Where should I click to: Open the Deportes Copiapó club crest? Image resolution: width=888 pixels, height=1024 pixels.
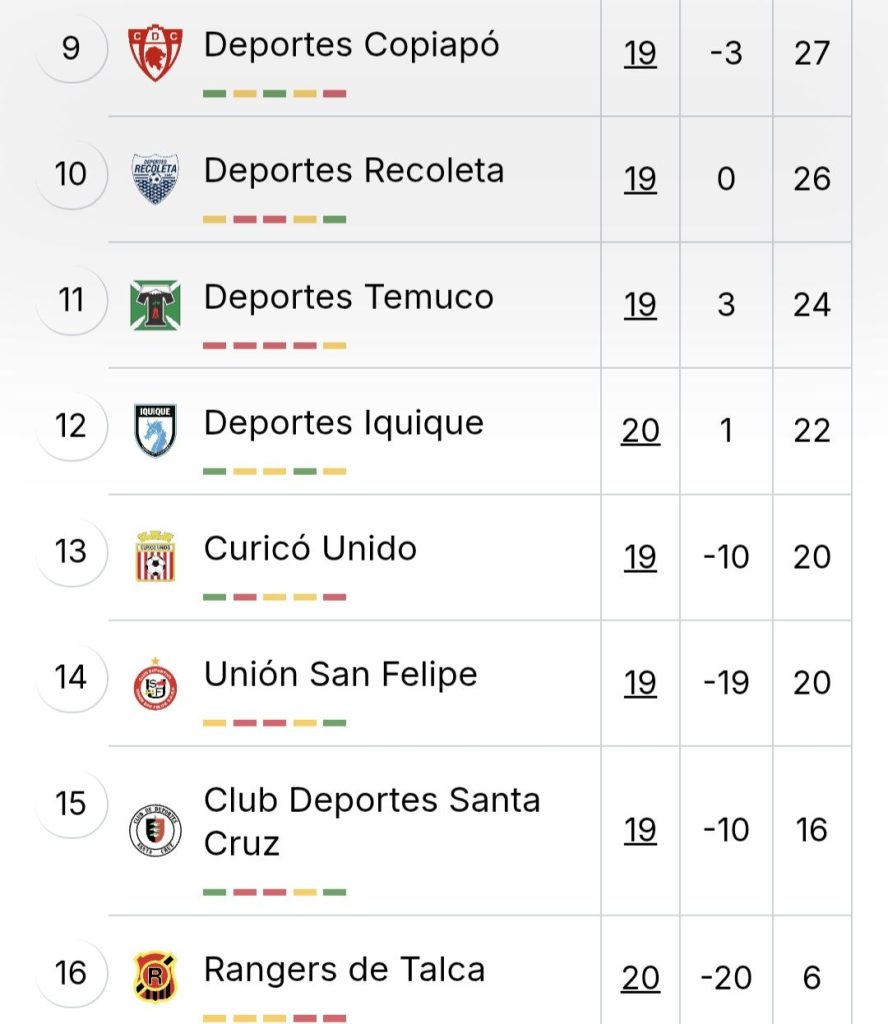click(155, 53)
